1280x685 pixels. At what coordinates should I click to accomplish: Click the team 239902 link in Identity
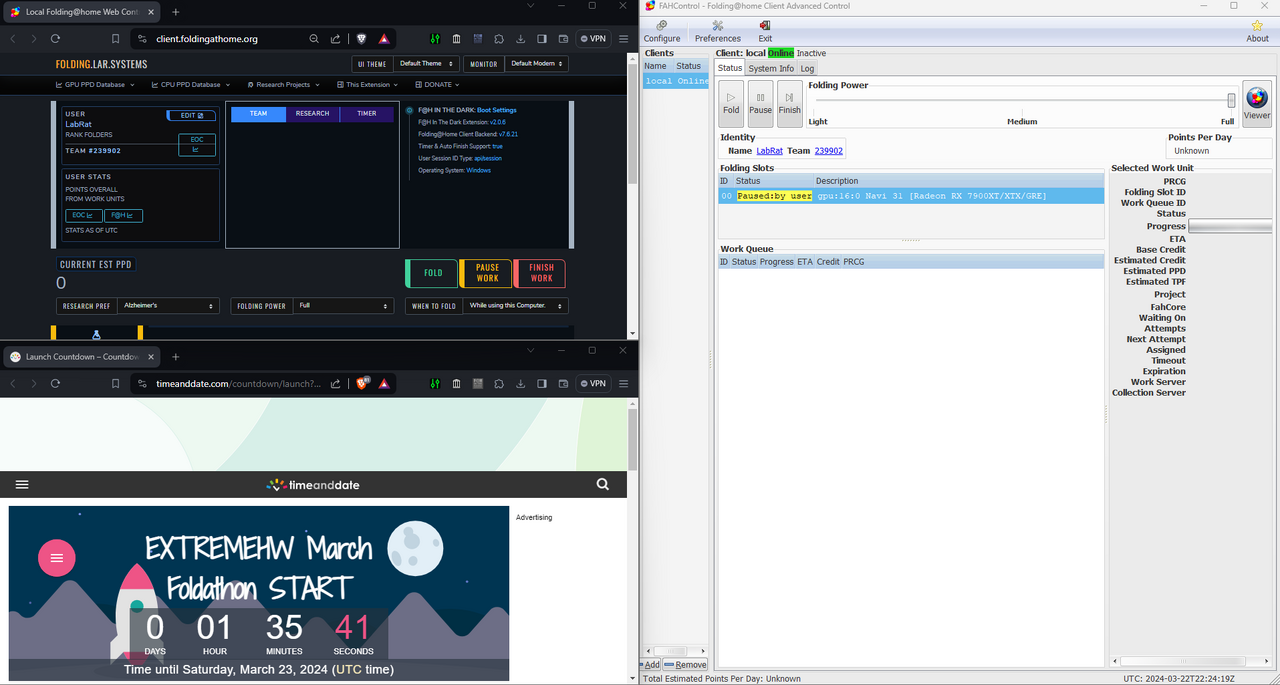[x=828, y=151]
